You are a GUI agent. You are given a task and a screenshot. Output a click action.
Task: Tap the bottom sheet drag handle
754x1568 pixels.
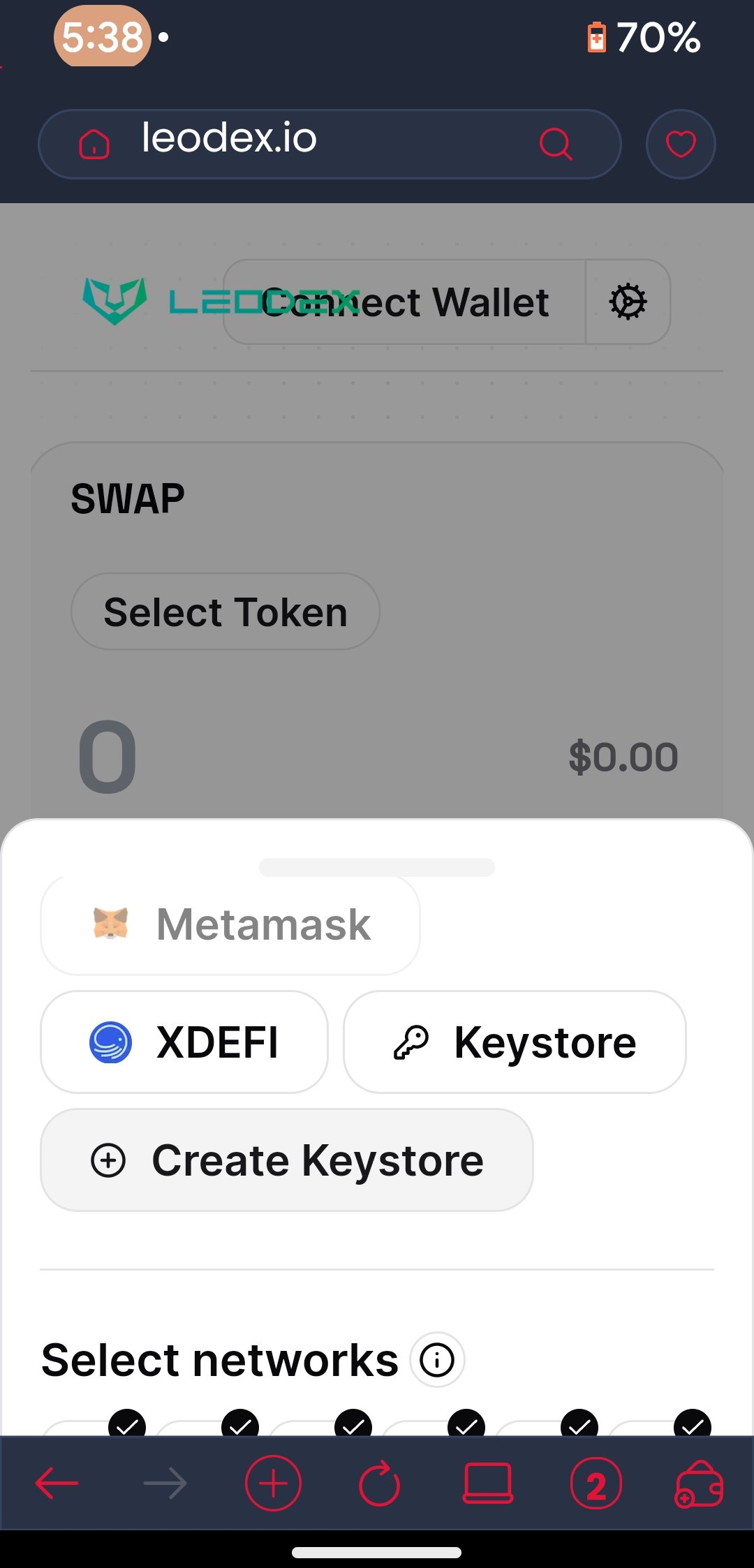pyautogui.click(x=377, y=867)
